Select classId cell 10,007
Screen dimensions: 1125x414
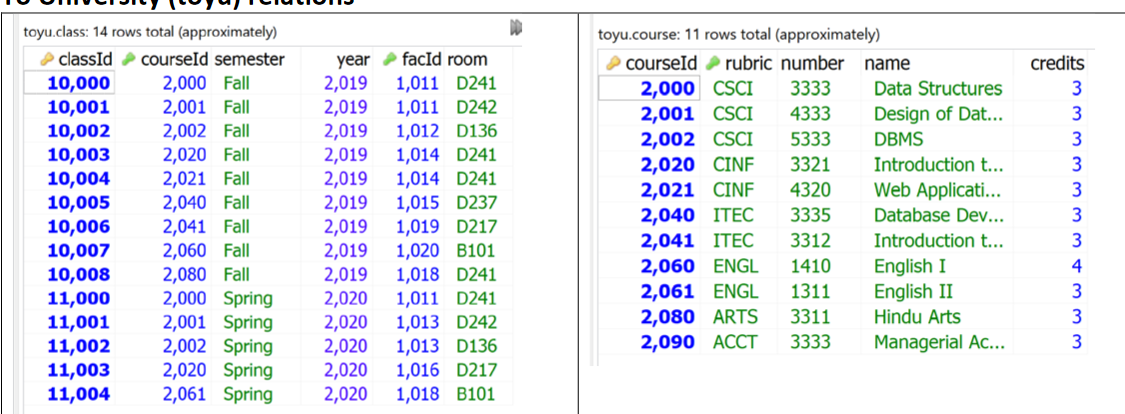[x=79, y=250]
